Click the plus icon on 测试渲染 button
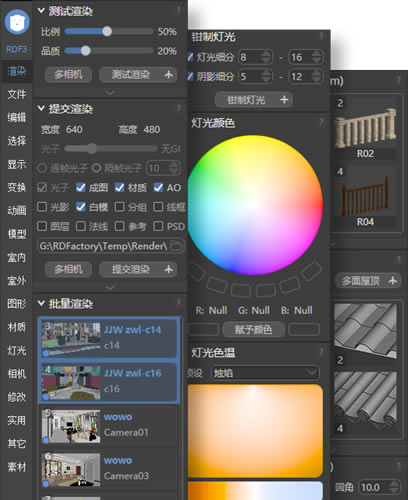 coord(168,74)
